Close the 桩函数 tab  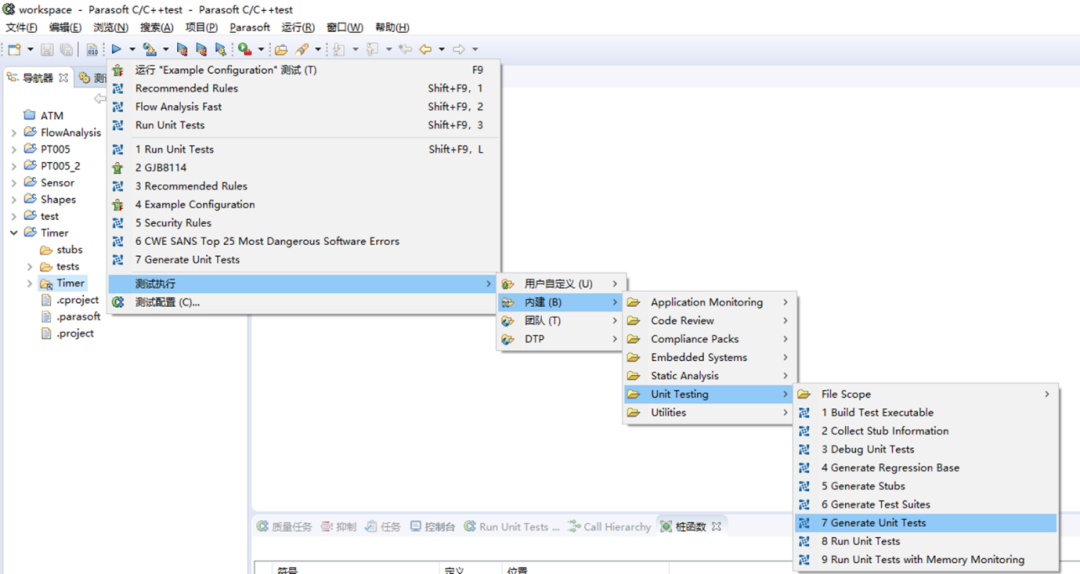pos(716,527)
